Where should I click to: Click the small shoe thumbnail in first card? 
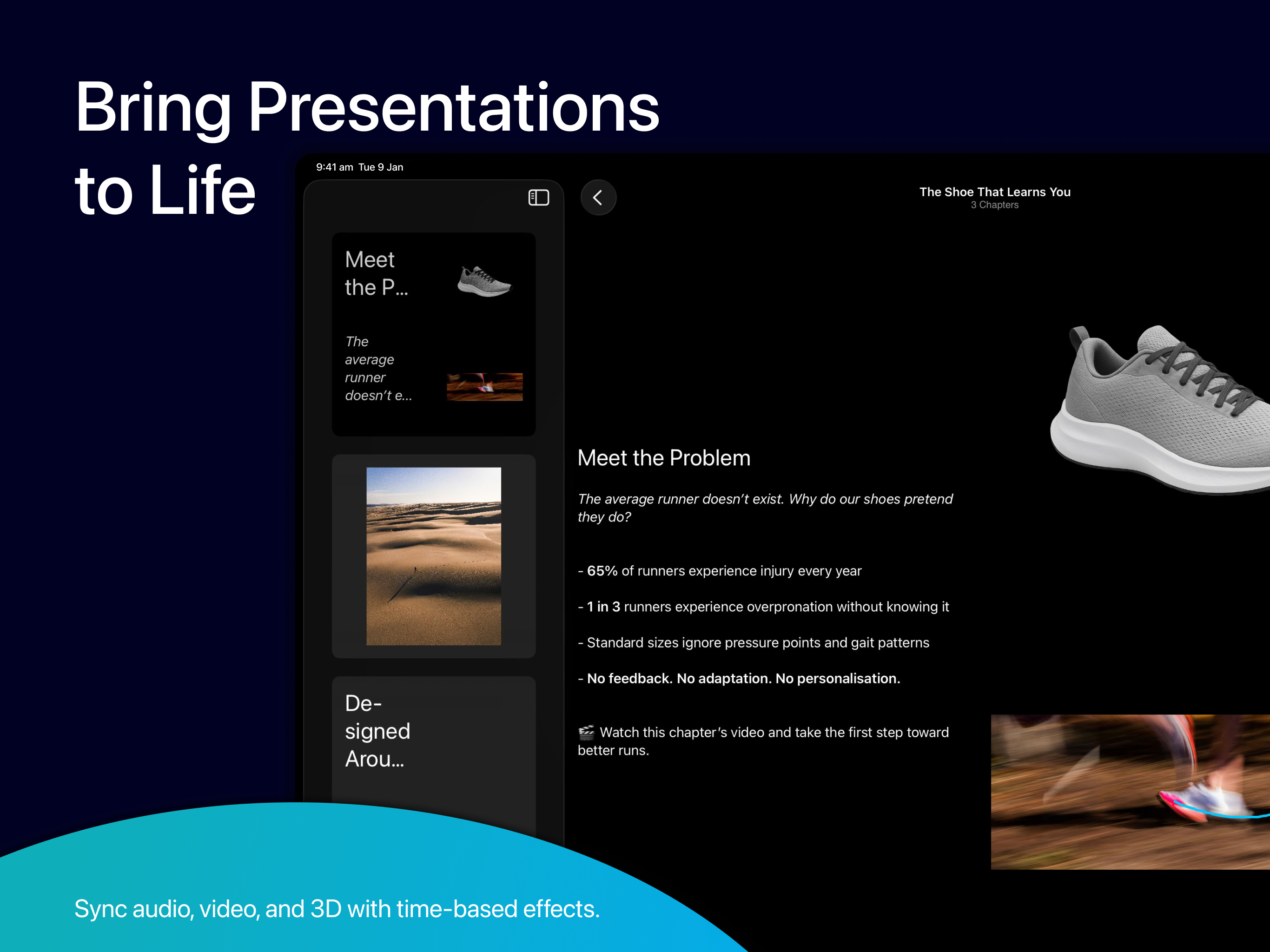[x=484, y=281]
